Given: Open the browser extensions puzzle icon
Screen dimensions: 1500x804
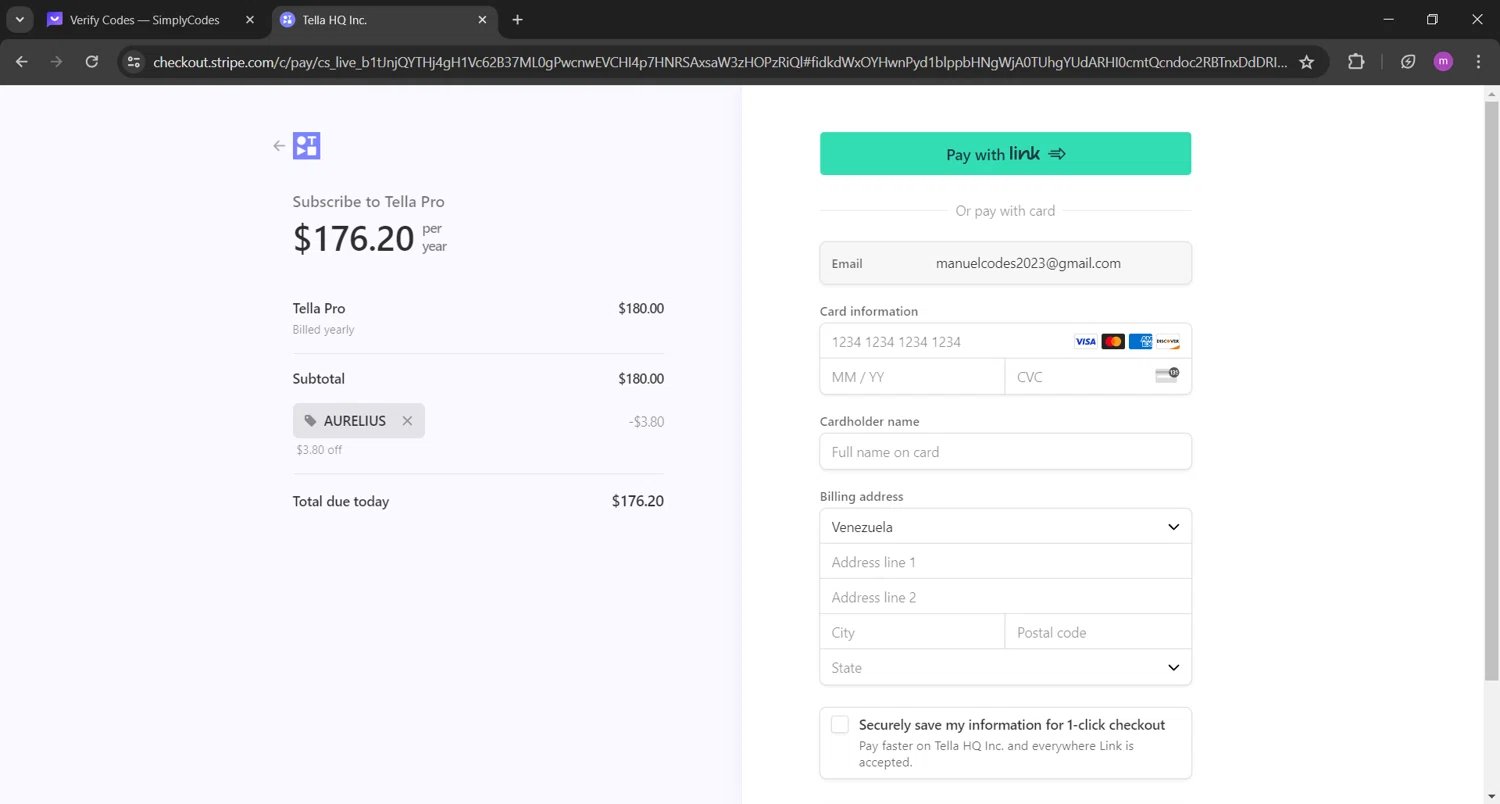Looking at the screenshot, I should point(1356,62).
